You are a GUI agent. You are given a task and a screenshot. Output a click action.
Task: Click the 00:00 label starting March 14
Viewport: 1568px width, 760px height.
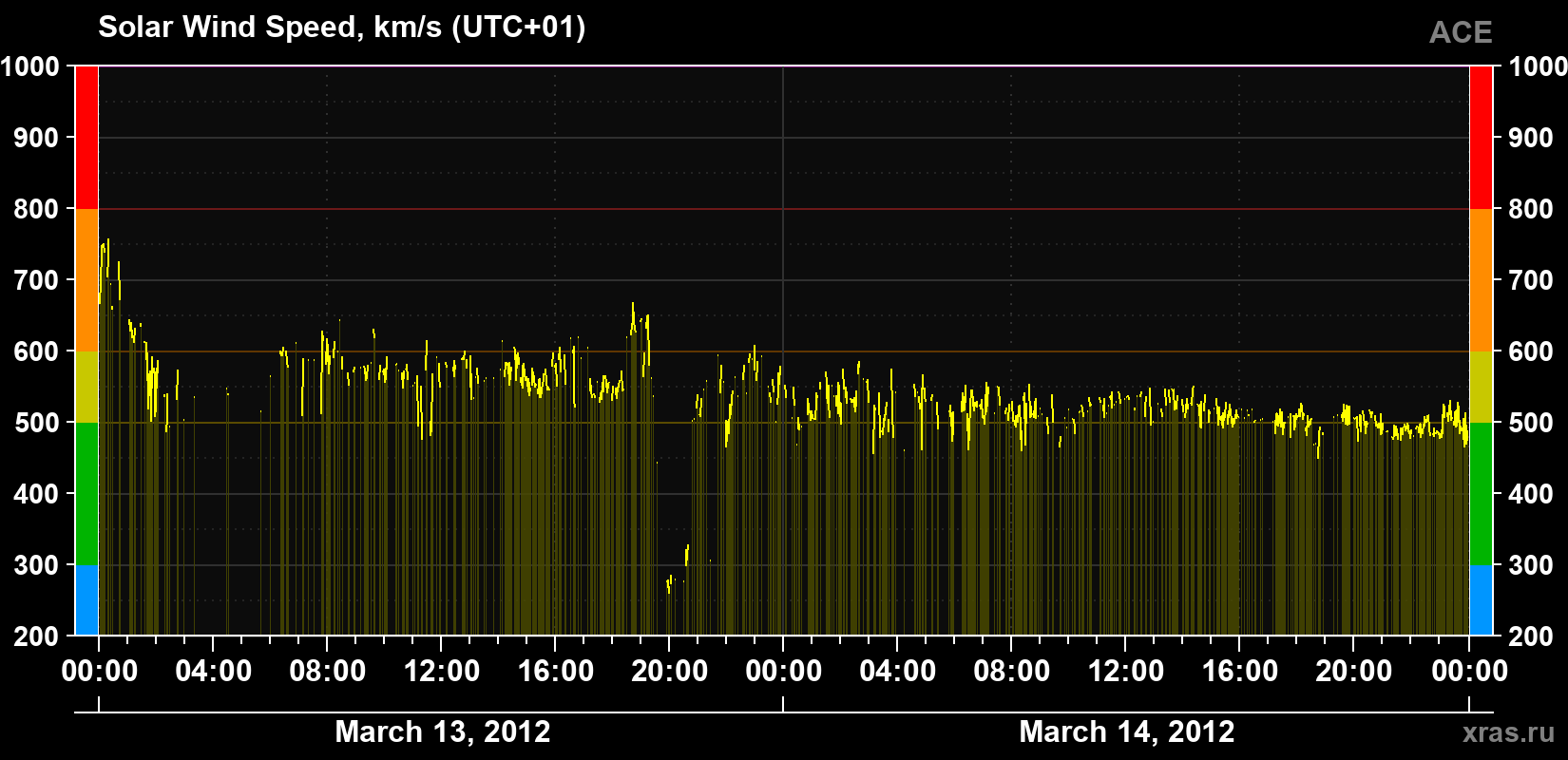[784, 672]
